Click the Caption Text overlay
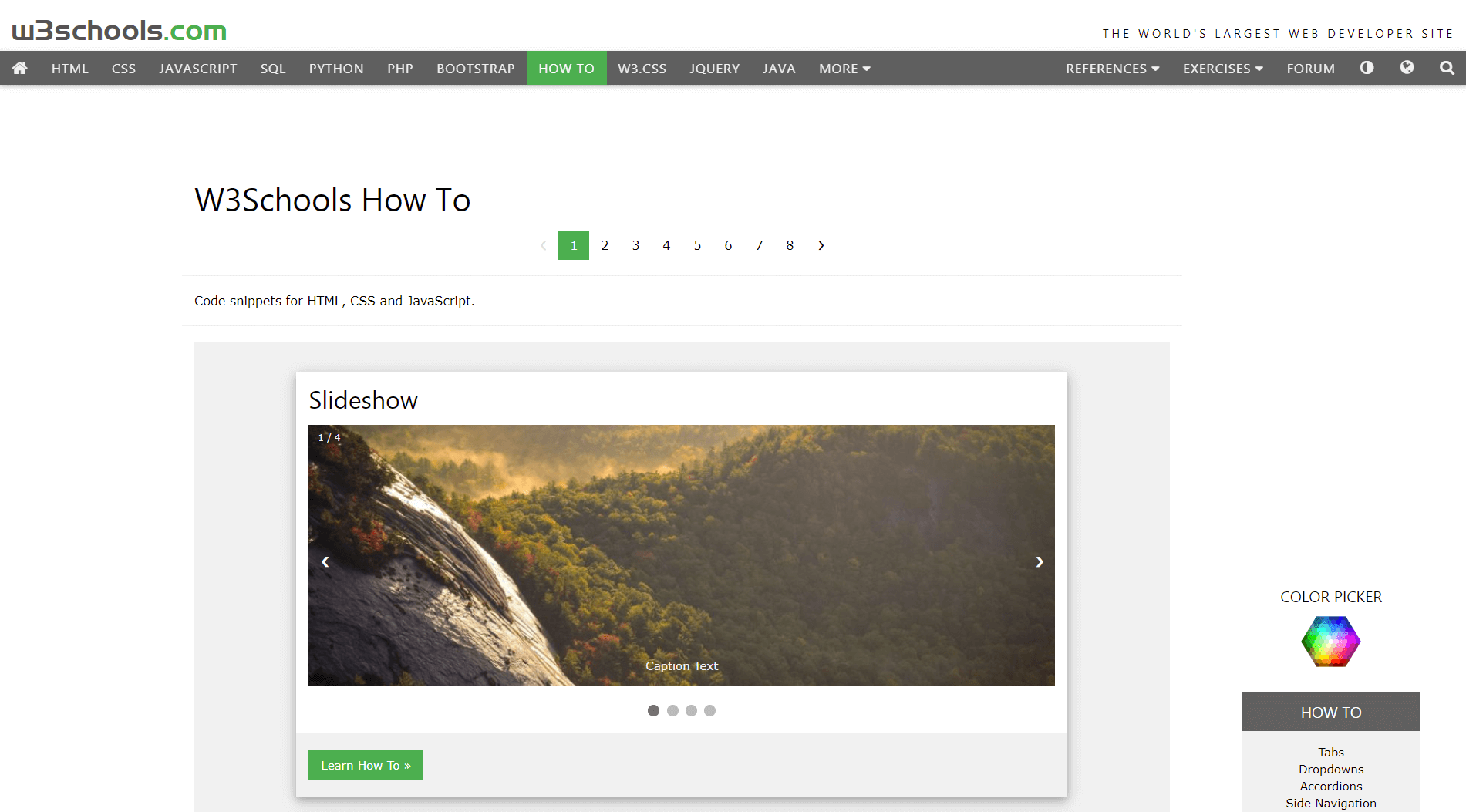The width and height of the screenshot is (1466, 812). pyautogui.click(x=682, y=665)
